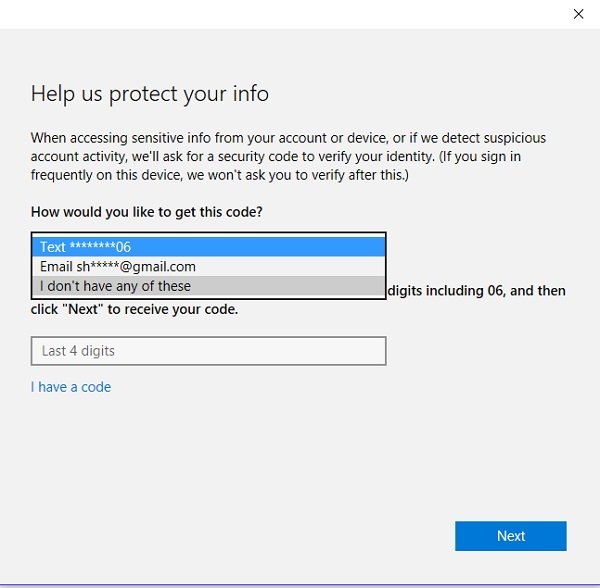Open the "I have a code" link
This screenshot has height=588, width=600.
(x=71, y=387)
